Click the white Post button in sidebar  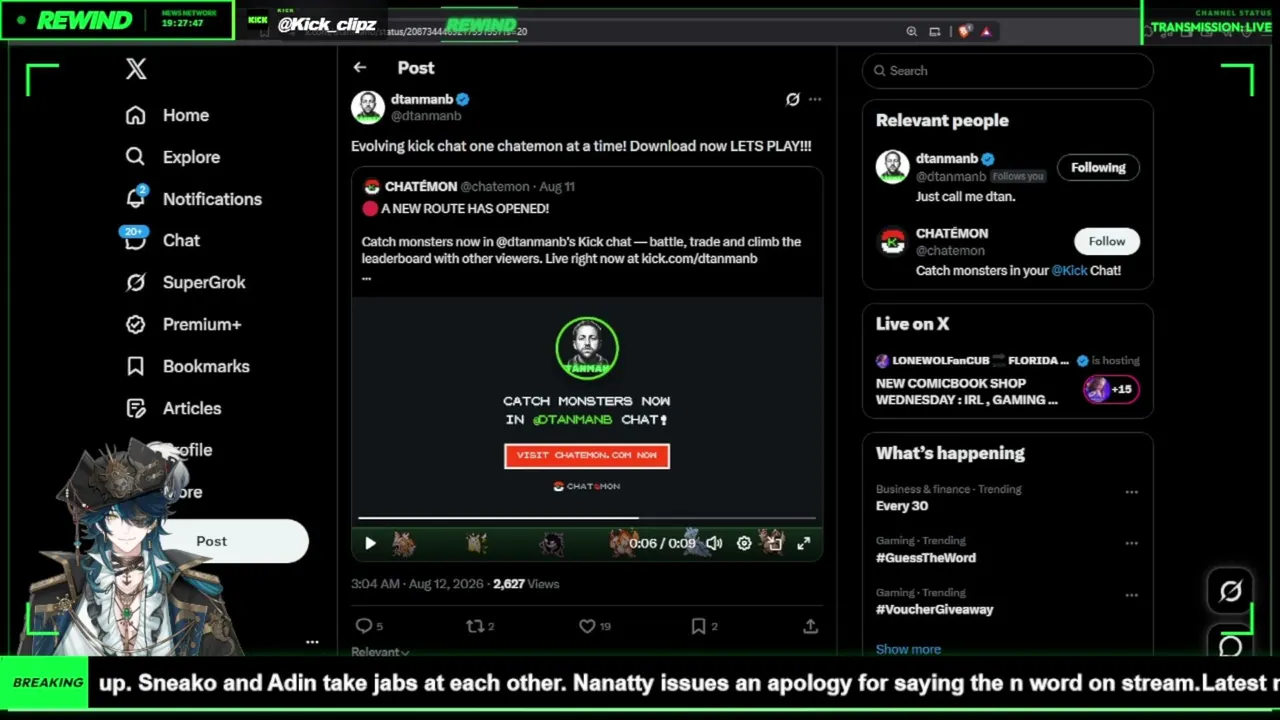(x=212, y=541)
